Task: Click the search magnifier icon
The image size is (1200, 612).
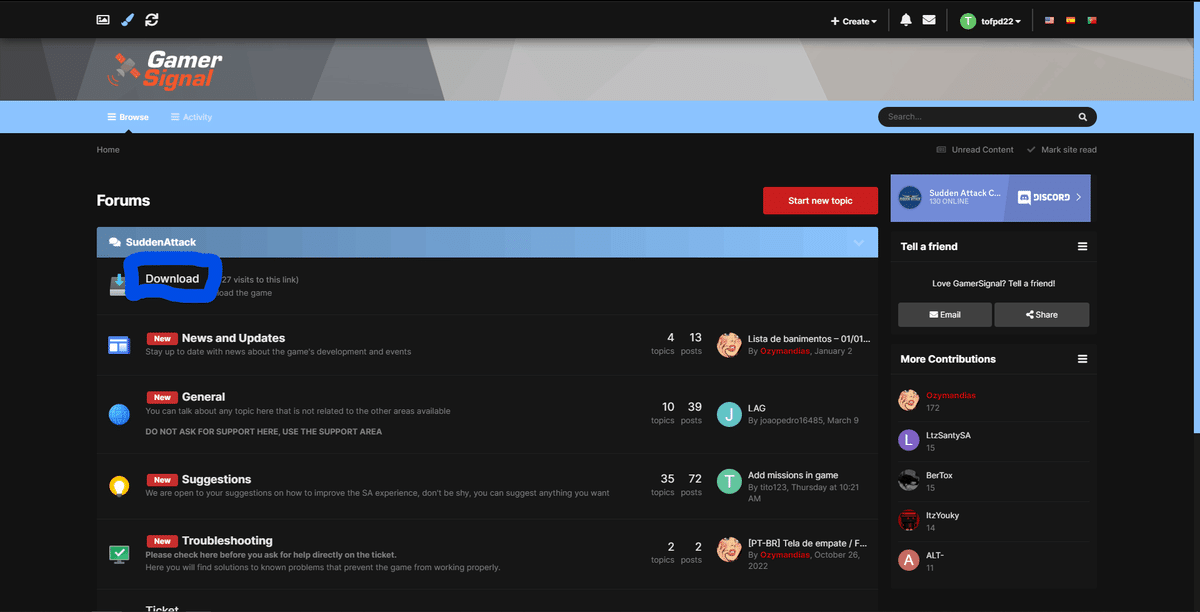Action: click(1082, 117)
